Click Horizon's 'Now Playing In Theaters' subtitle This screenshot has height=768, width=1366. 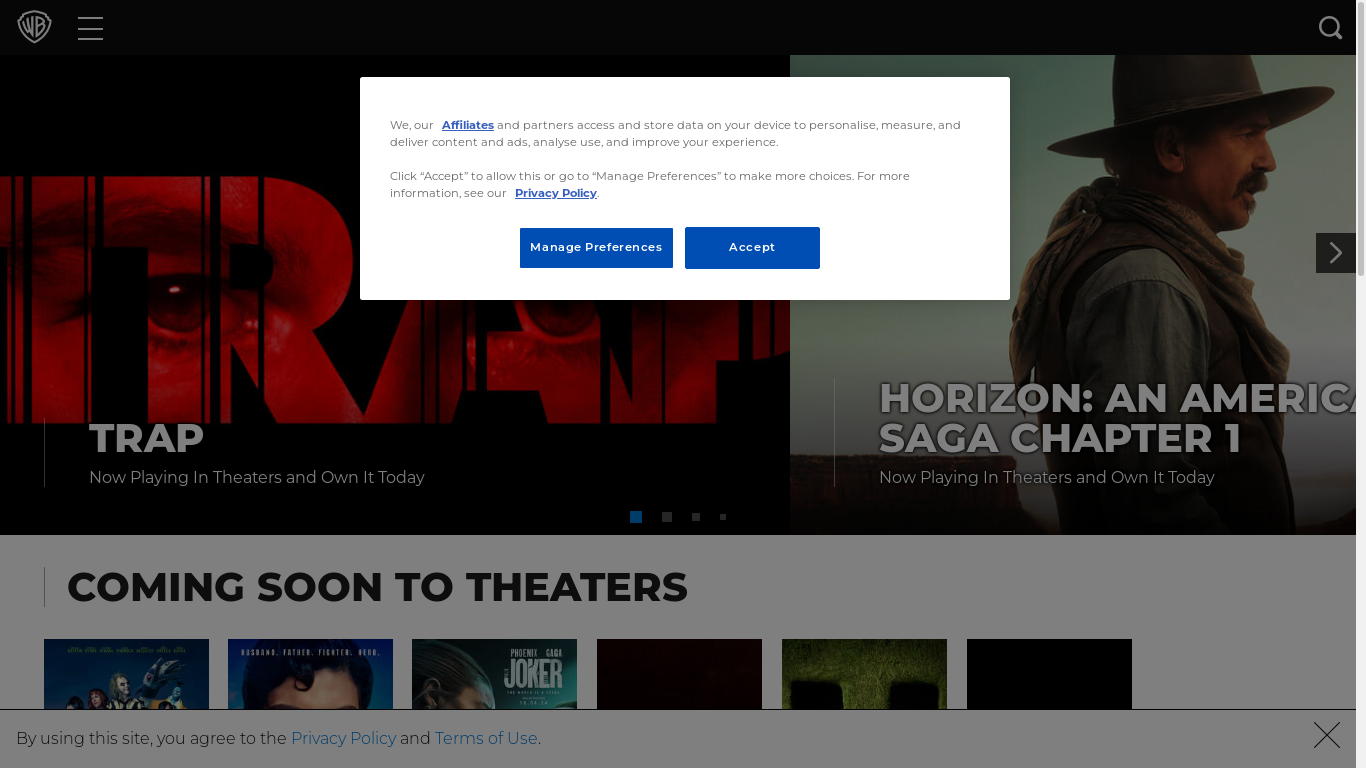tap(1047, 477)
